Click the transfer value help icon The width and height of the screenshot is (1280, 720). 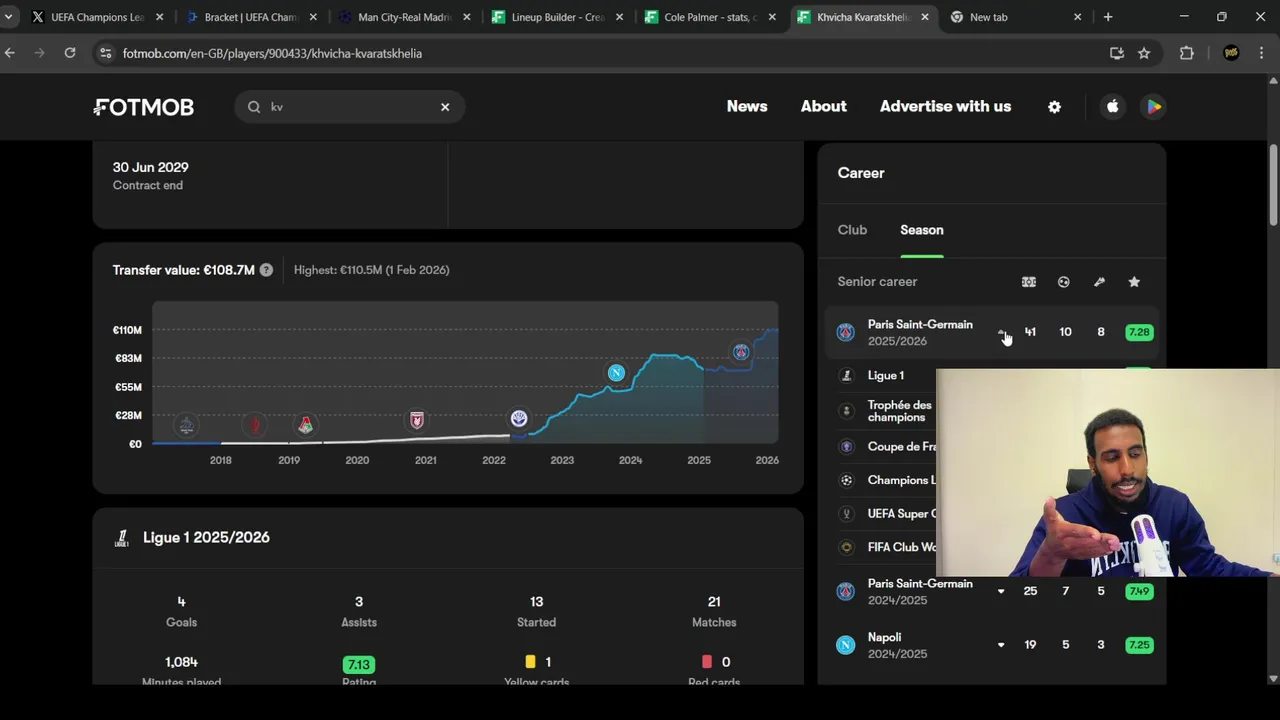[266, 270]
